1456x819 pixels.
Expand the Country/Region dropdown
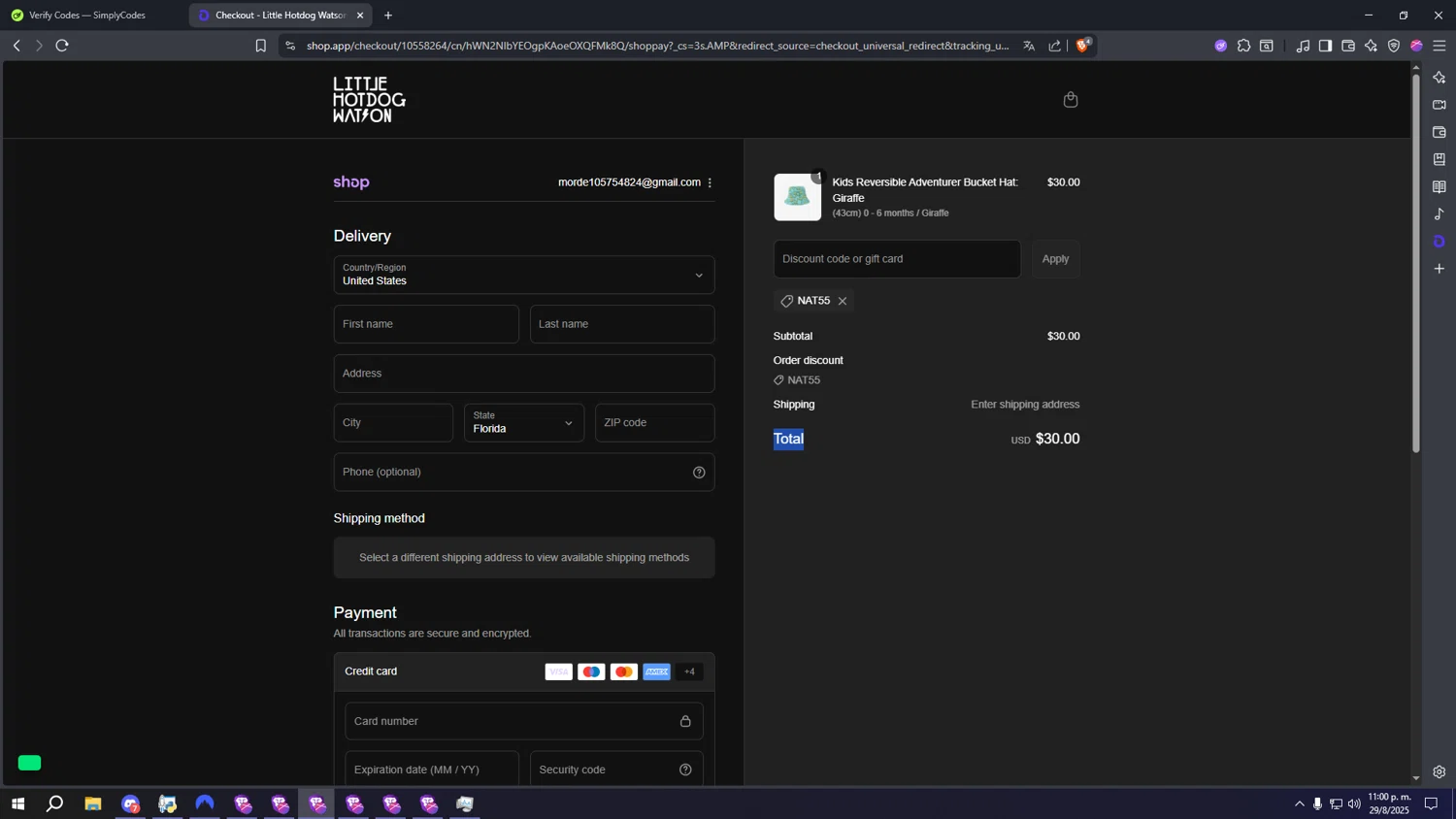(524, 275)
